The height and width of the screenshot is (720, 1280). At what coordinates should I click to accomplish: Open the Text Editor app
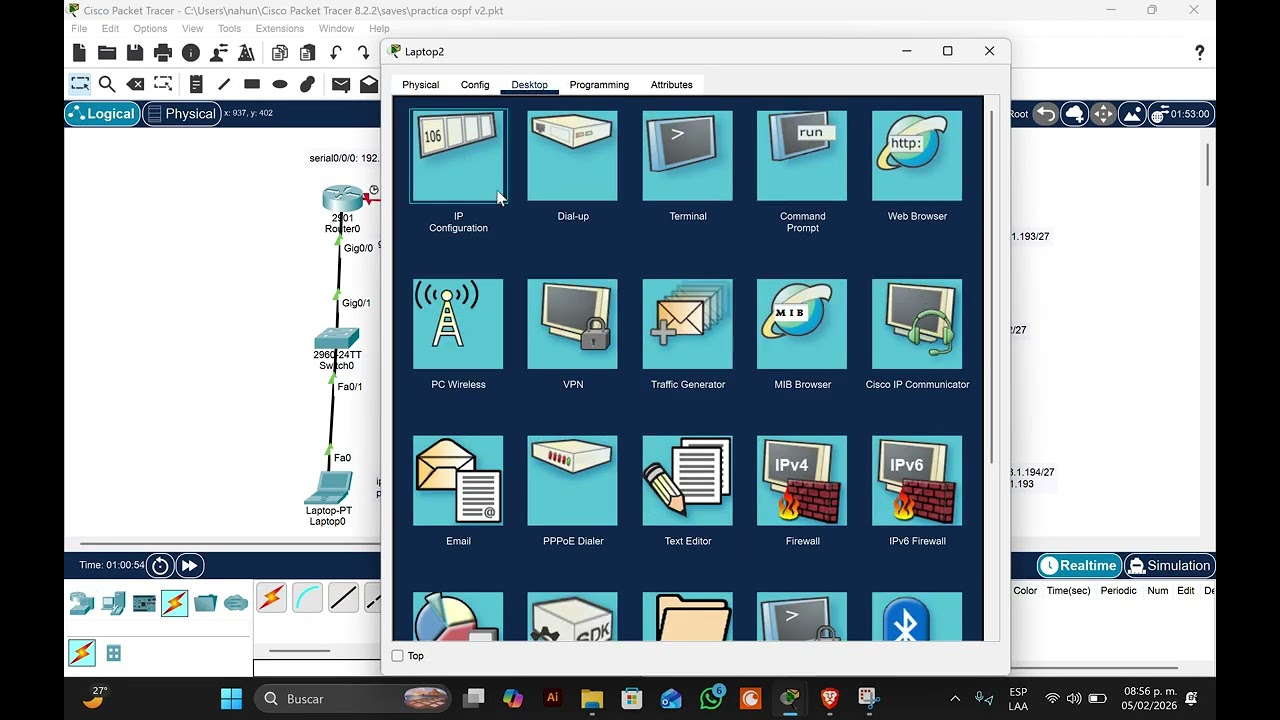click(x=688, y=481)
